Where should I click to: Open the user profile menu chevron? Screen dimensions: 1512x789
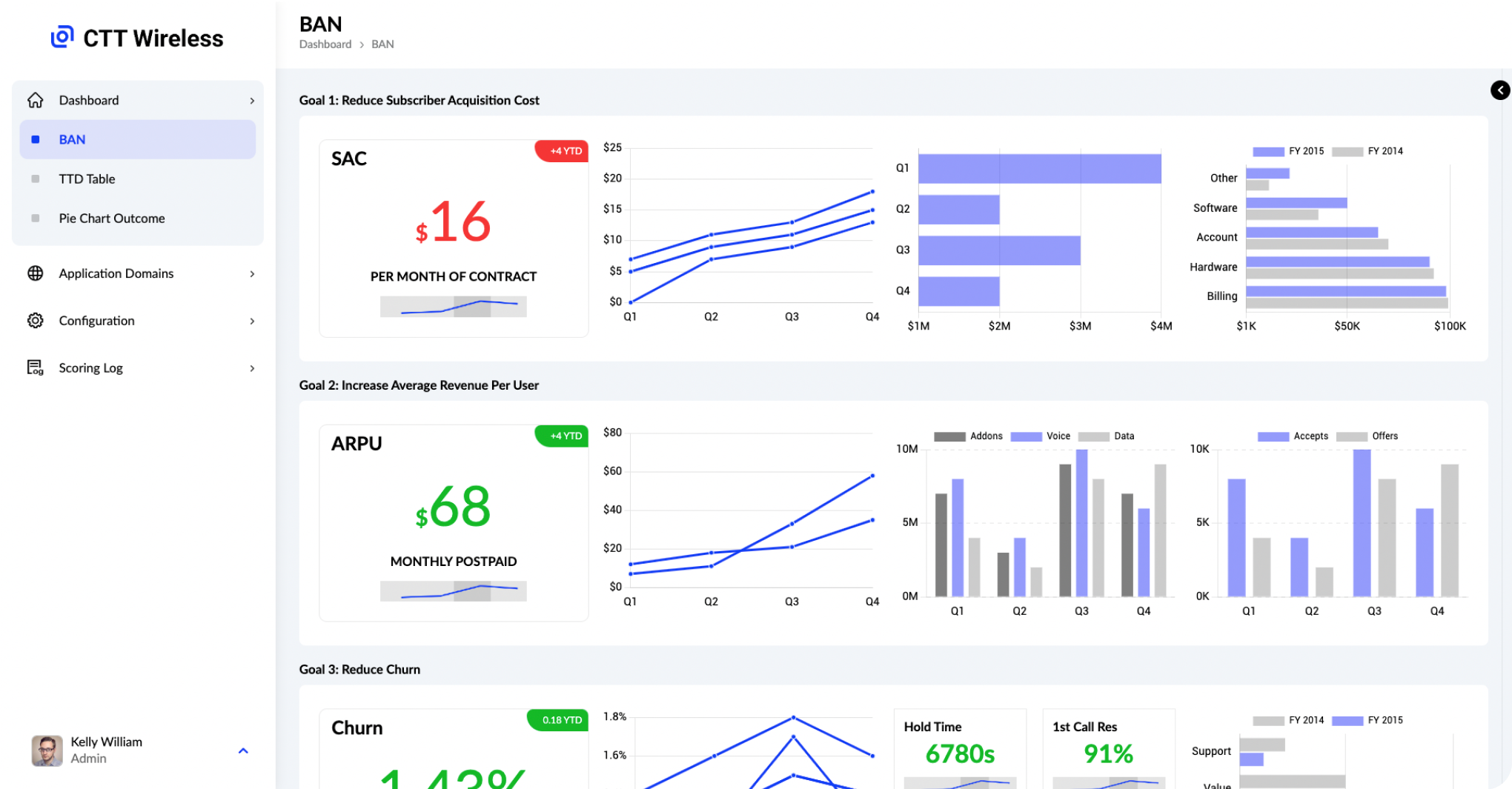pyautogui.click(x=243, y=750)
